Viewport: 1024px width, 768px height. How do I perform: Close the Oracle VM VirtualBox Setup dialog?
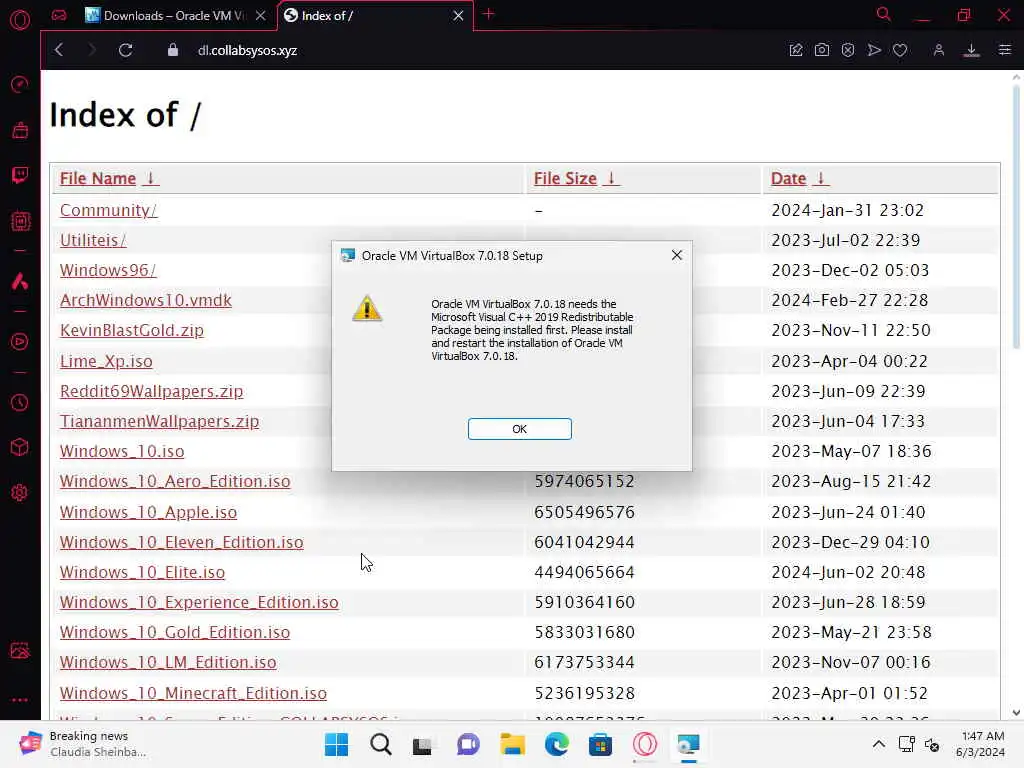pyautogui.click(x=677, y=255)
